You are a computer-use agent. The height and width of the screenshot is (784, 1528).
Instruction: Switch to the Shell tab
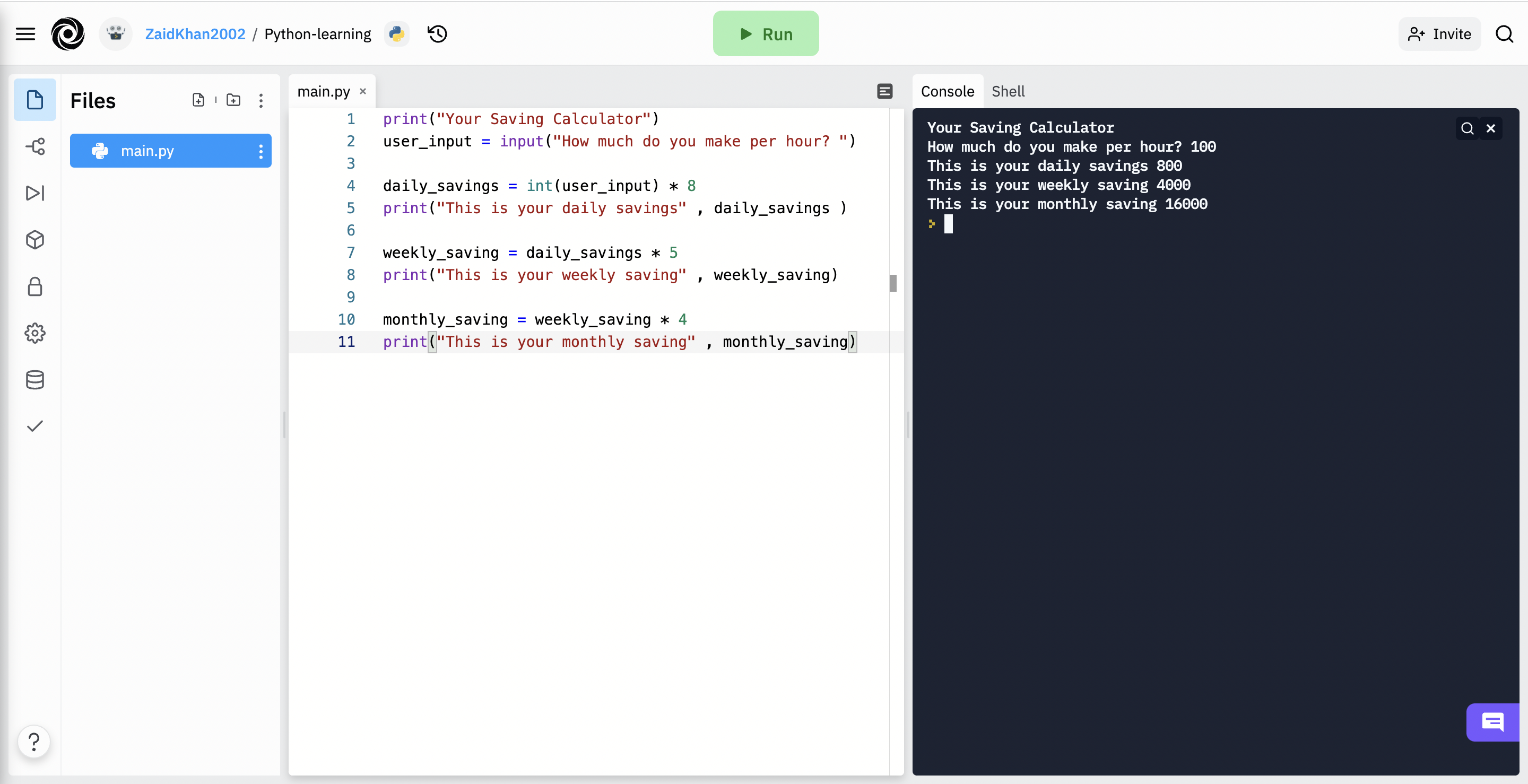tap(1009, 91)
